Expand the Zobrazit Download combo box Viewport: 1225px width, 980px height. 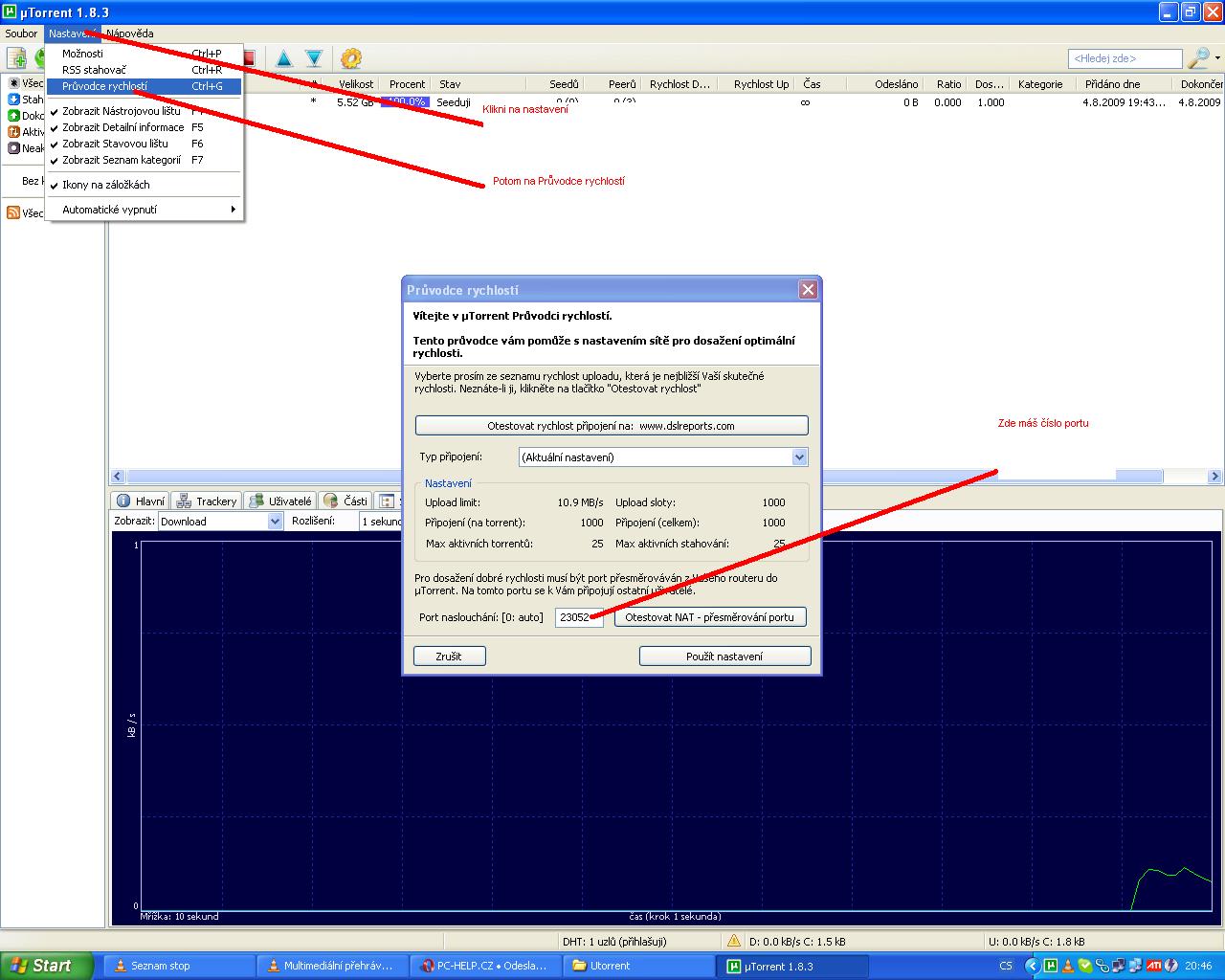tap(275, 522)
